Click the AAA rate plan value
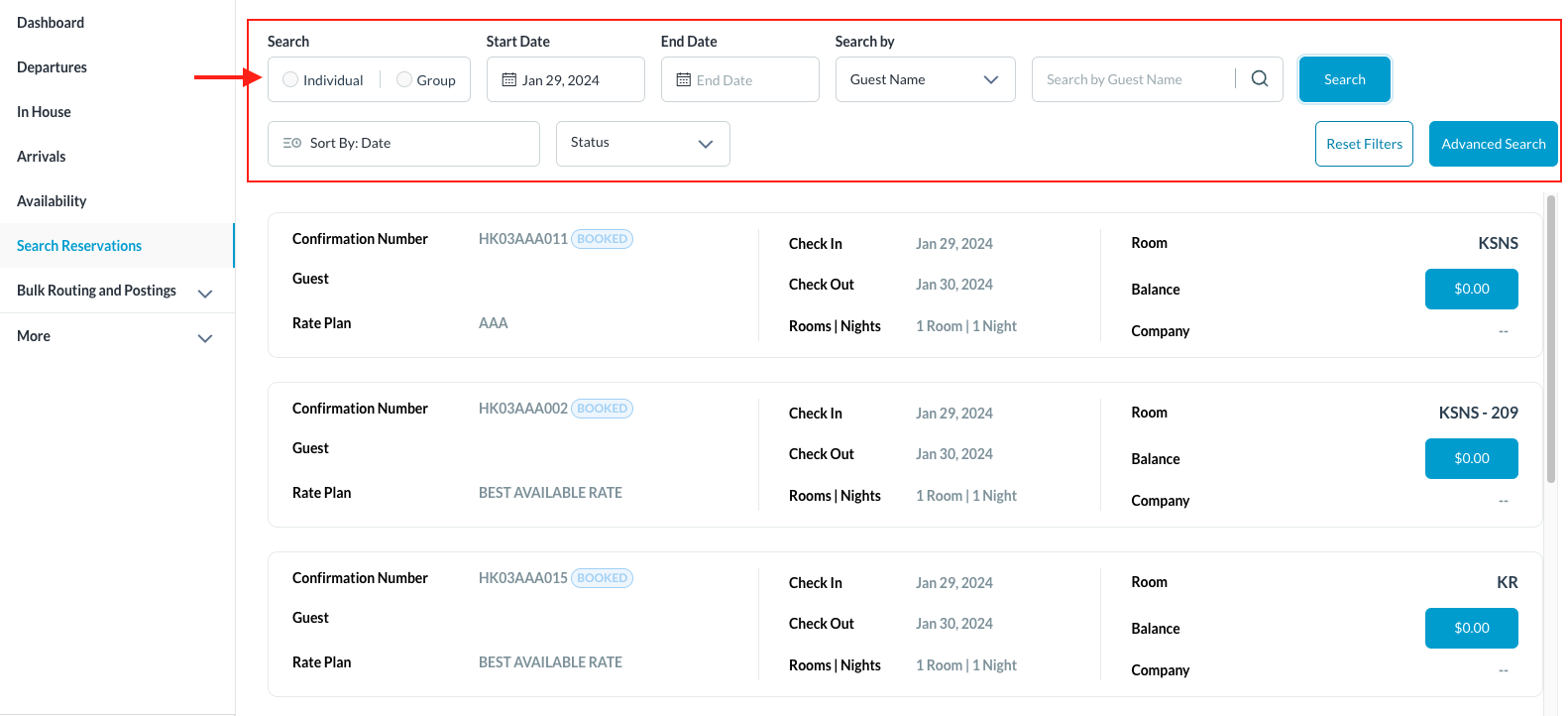1568x716 pixels. [x=494, y=323]
